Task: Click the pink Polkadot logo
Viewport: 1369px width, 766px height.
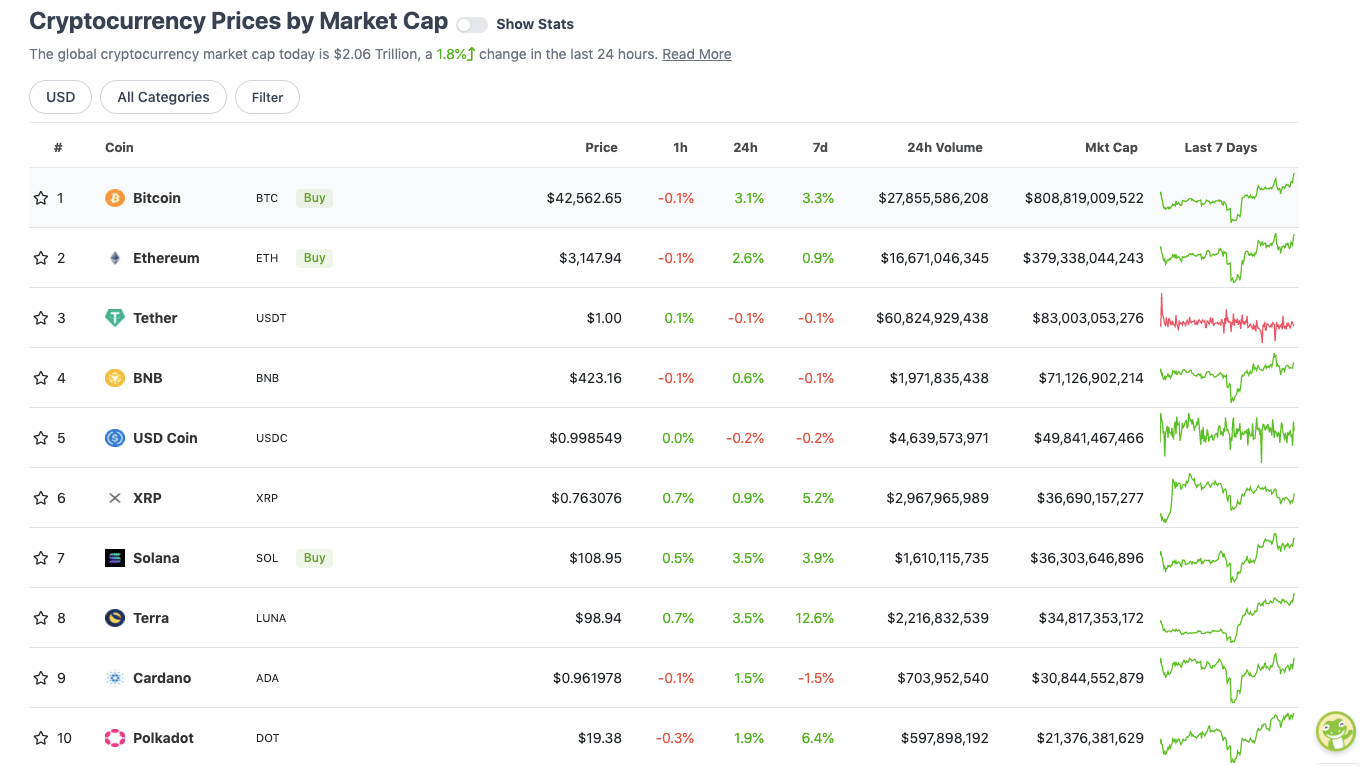Action: (115, 738)
